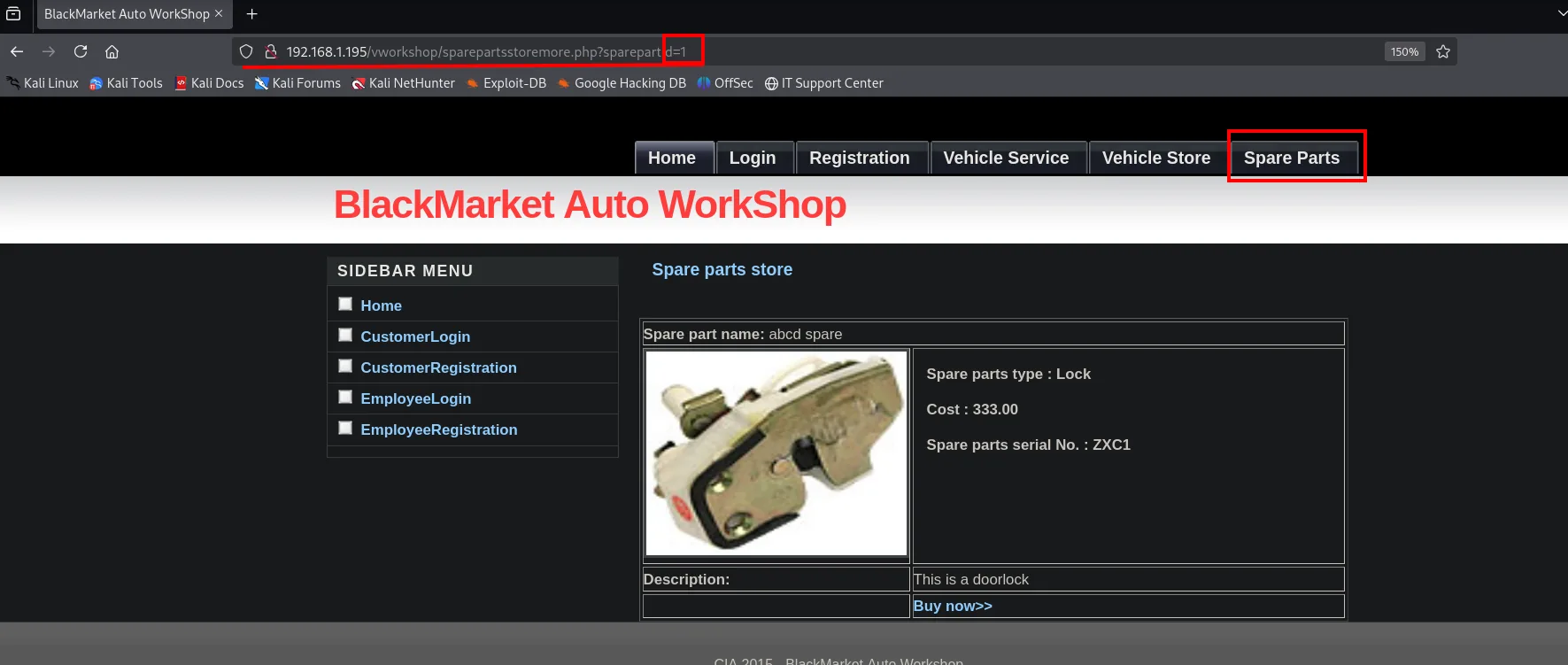Click the door lock product image
The image size is (1568, 665).
pyautogui.click(x=776, y=453)
